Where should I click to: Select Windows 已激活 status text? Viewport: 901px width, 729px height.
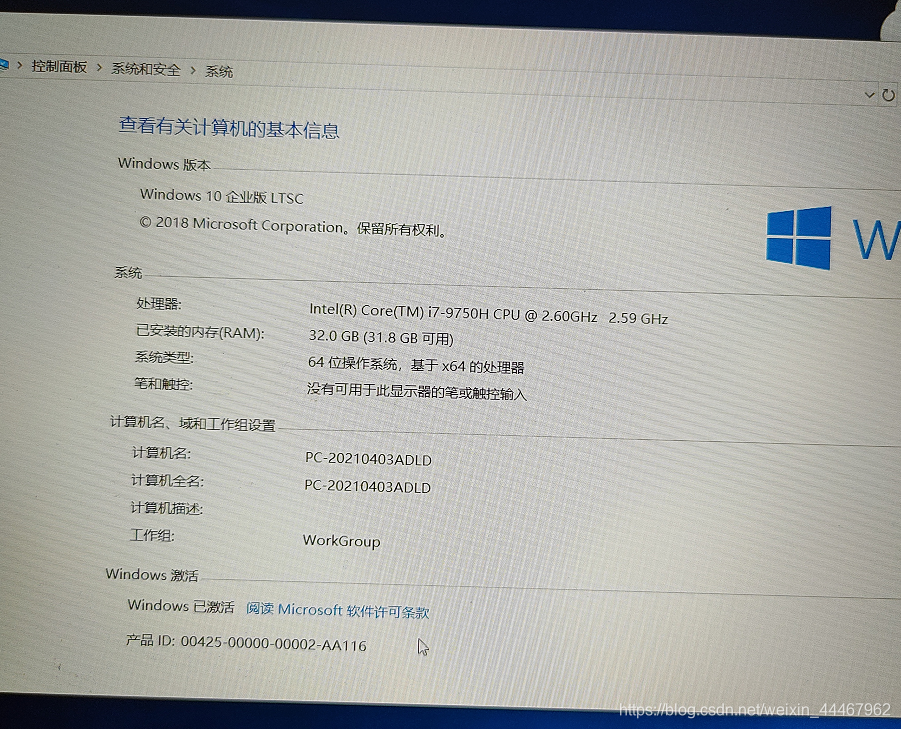tap(181, 605)
